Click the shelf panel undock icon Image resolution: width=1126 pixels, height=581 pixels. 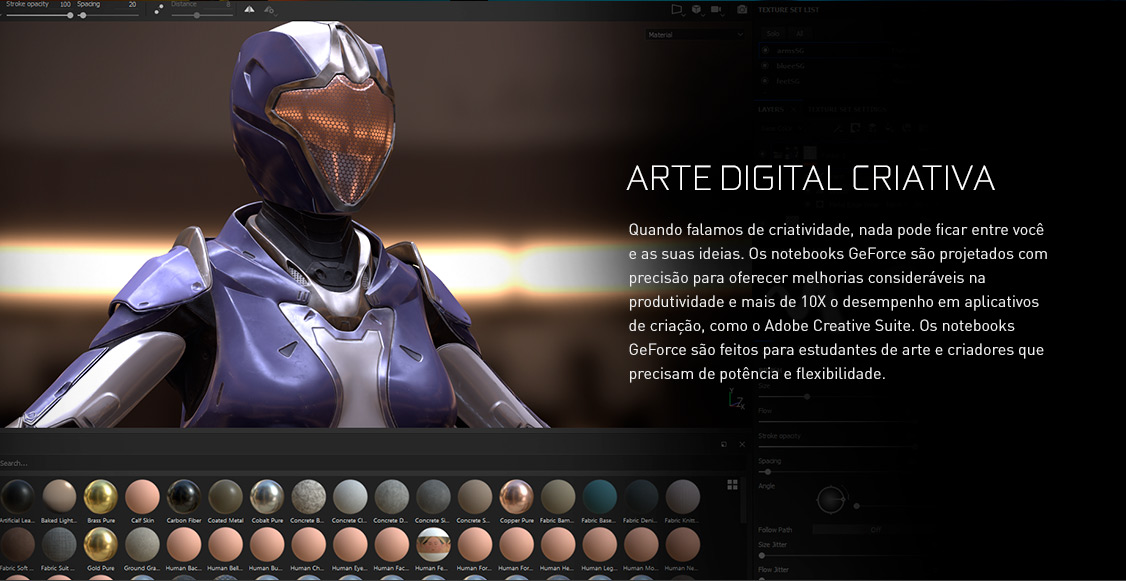724,444
